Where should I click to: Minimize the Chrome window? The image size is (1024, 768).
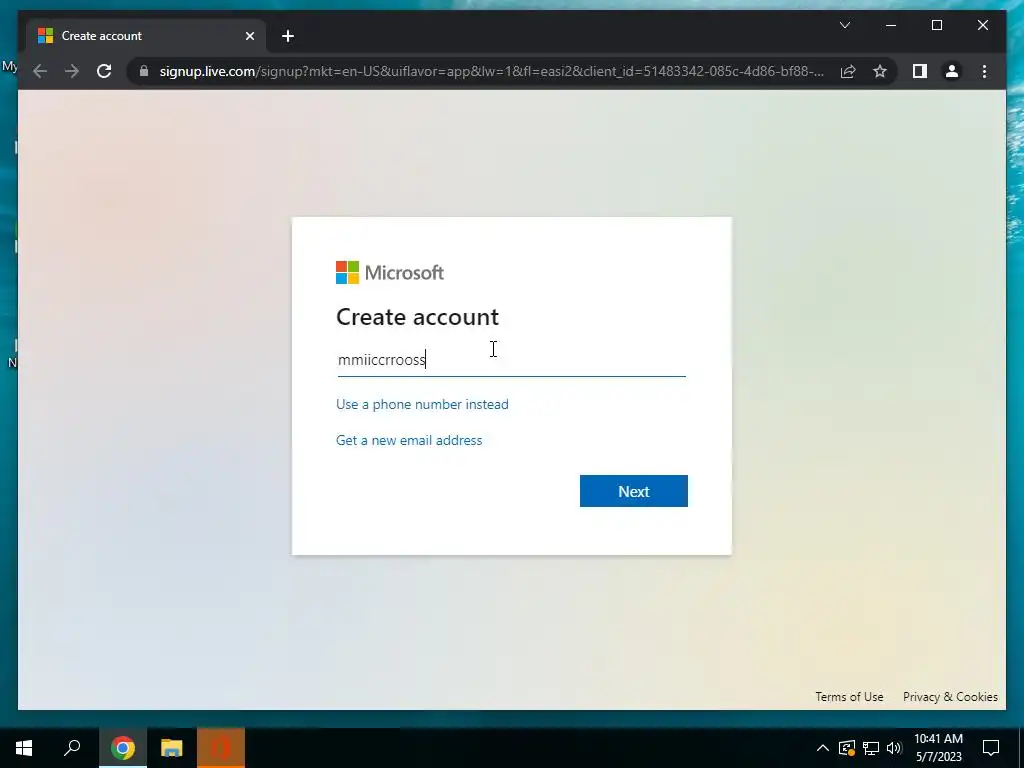891,25
